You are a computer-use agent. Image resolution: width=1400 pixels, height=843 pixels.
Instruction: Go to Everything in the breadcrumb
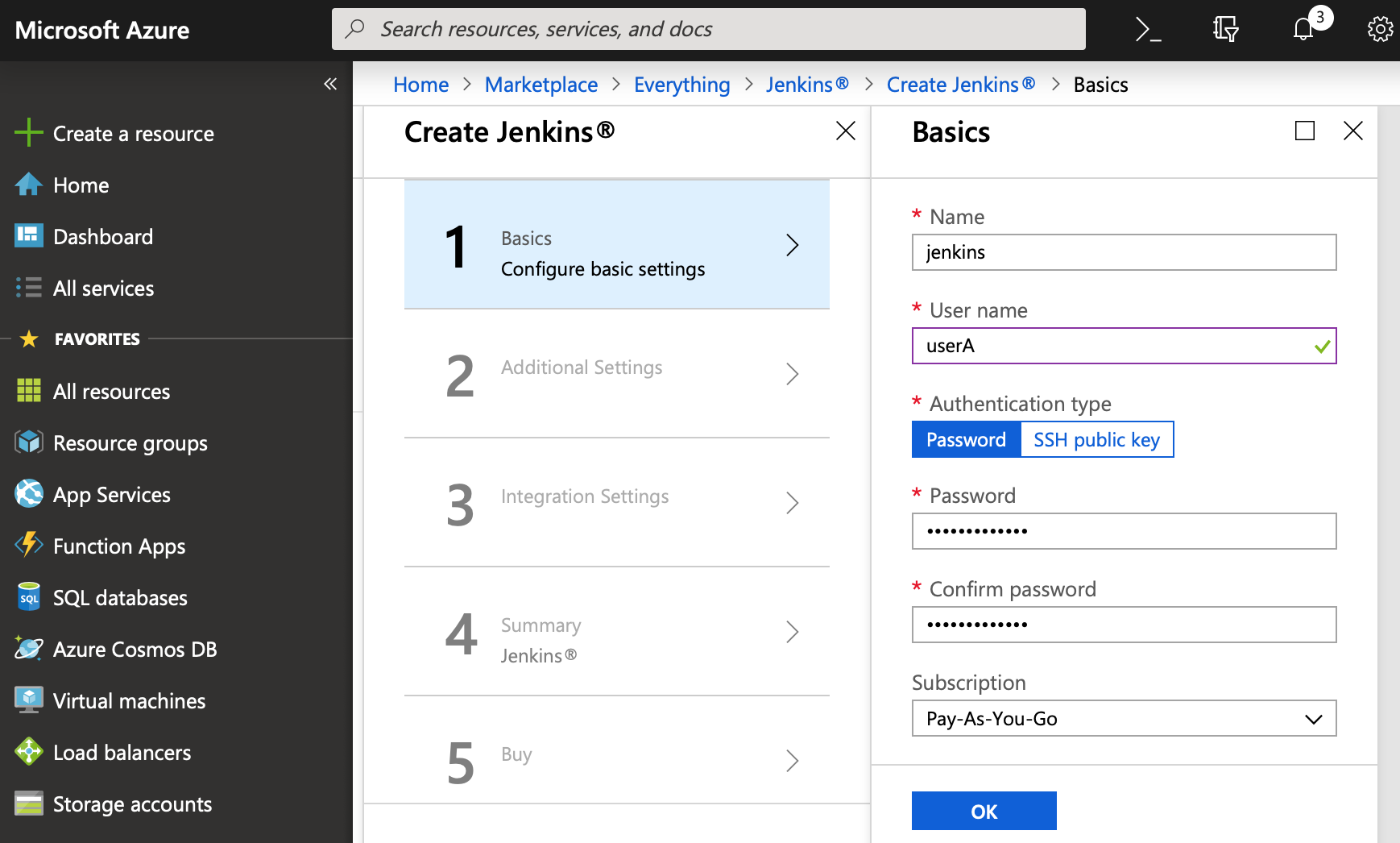[681, 85]
